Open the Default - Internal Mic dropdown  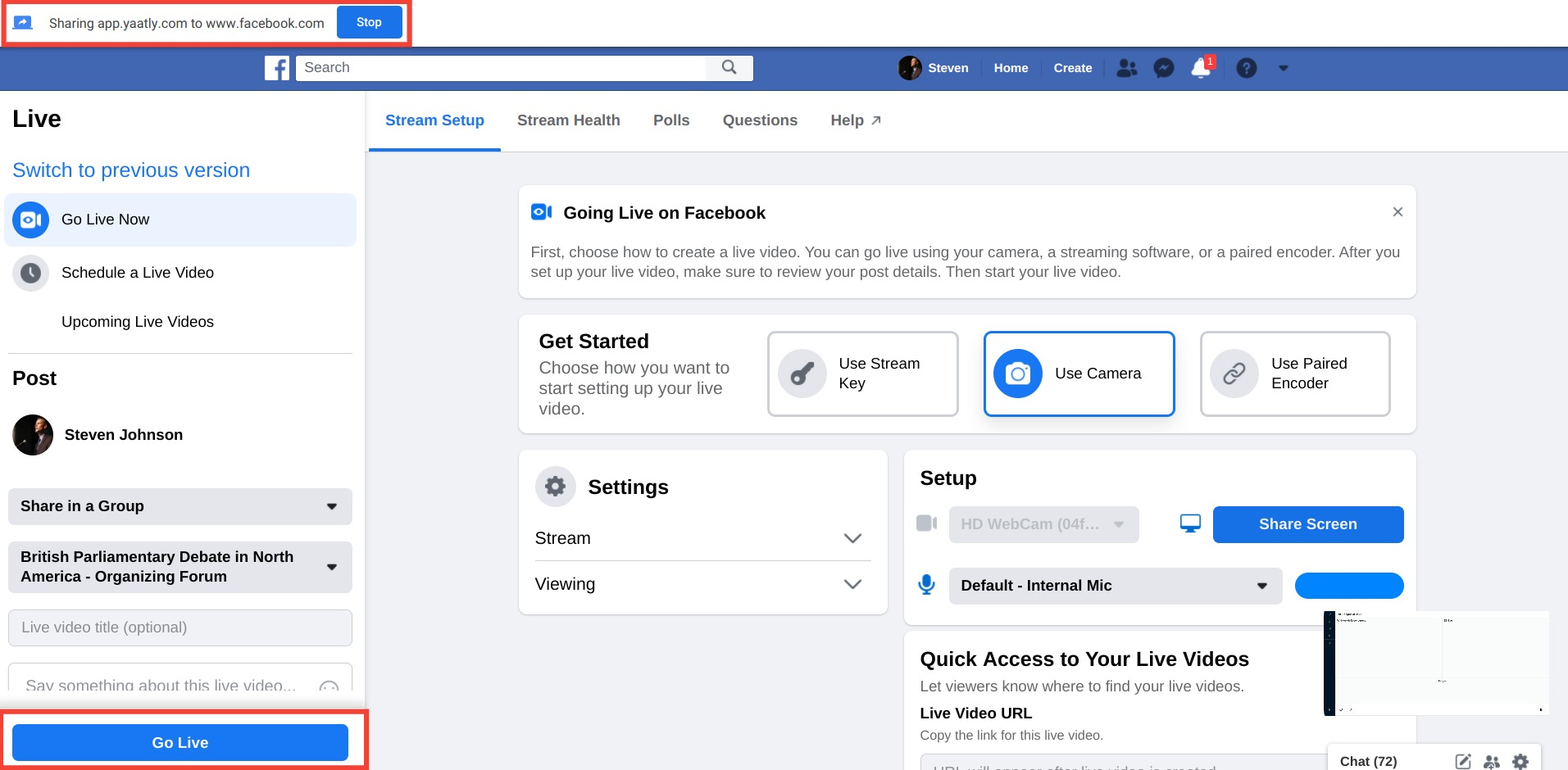pos(1116,586)
